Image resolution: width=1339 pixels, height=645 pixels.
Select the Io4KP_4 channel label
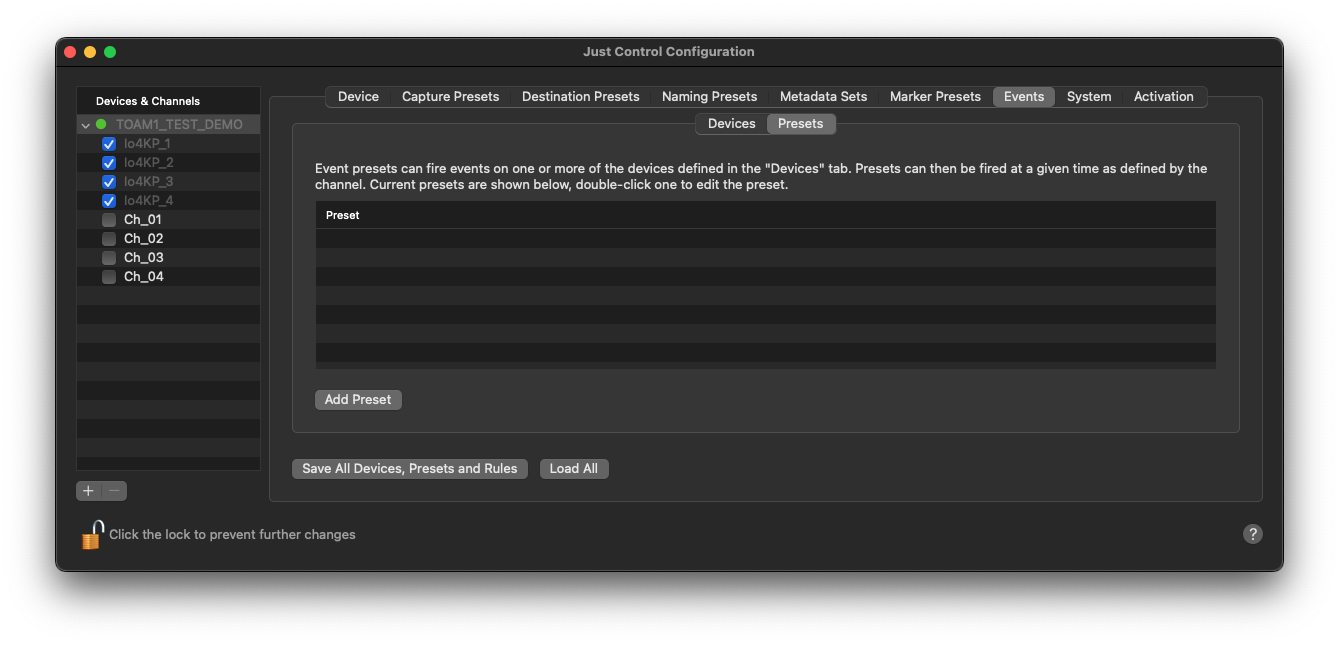coord(149,201)
